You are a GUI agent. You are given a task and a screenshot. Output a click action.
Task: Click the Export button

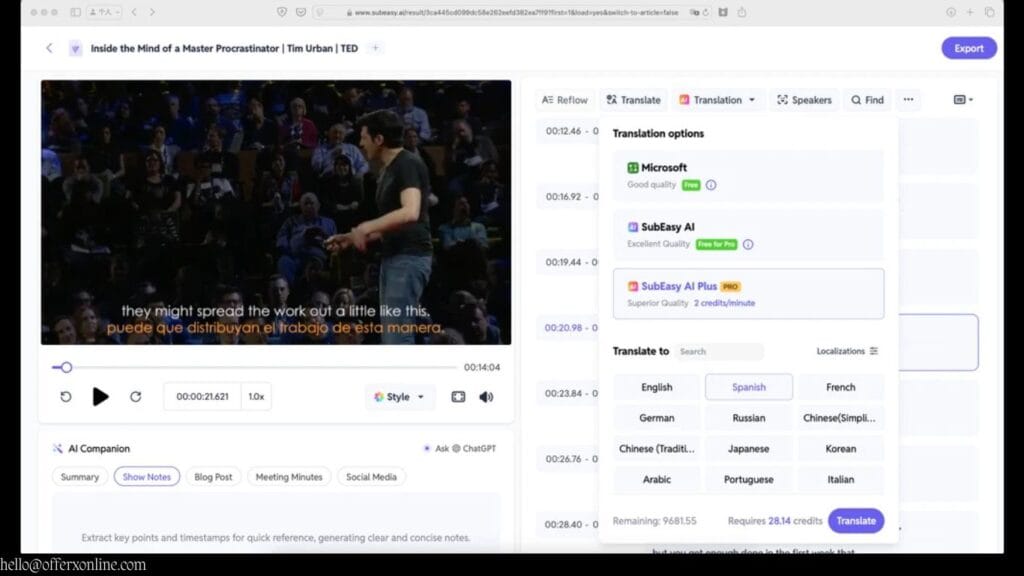click(968, 48)
